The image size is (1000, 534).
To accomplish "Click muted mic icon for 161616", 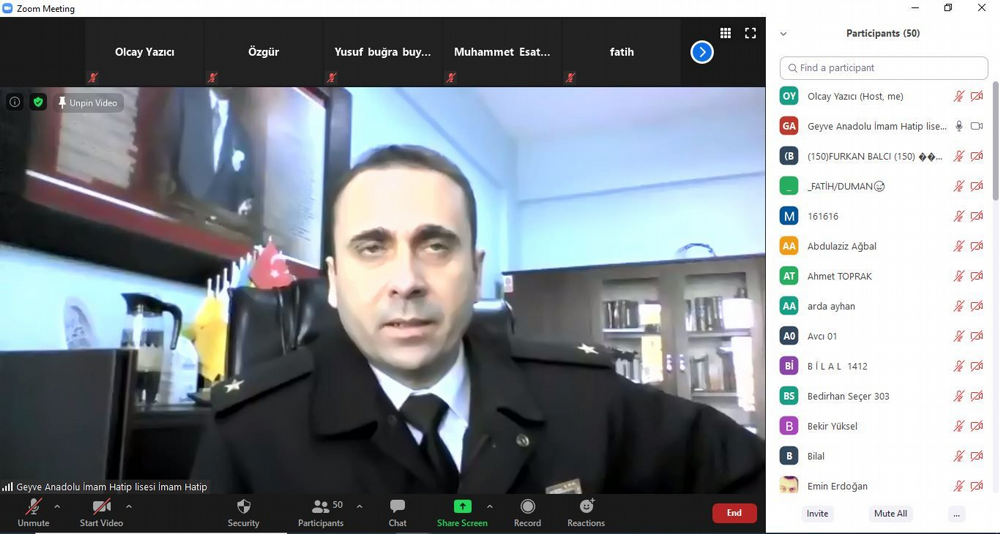I will (959, 216).
